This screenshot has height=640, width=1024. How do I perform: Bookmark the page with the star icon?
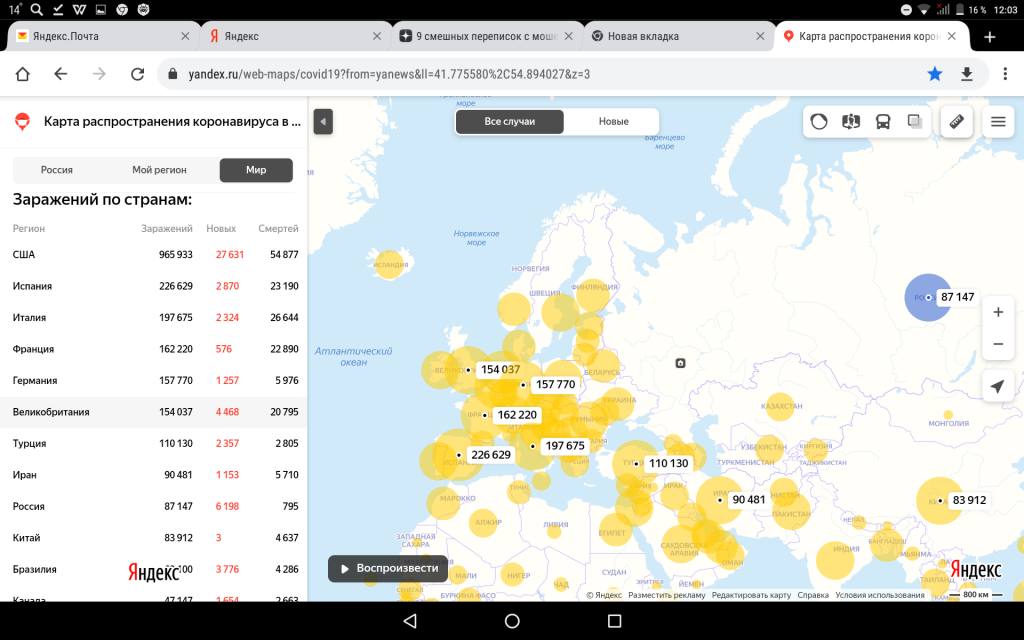click(935, 74)
